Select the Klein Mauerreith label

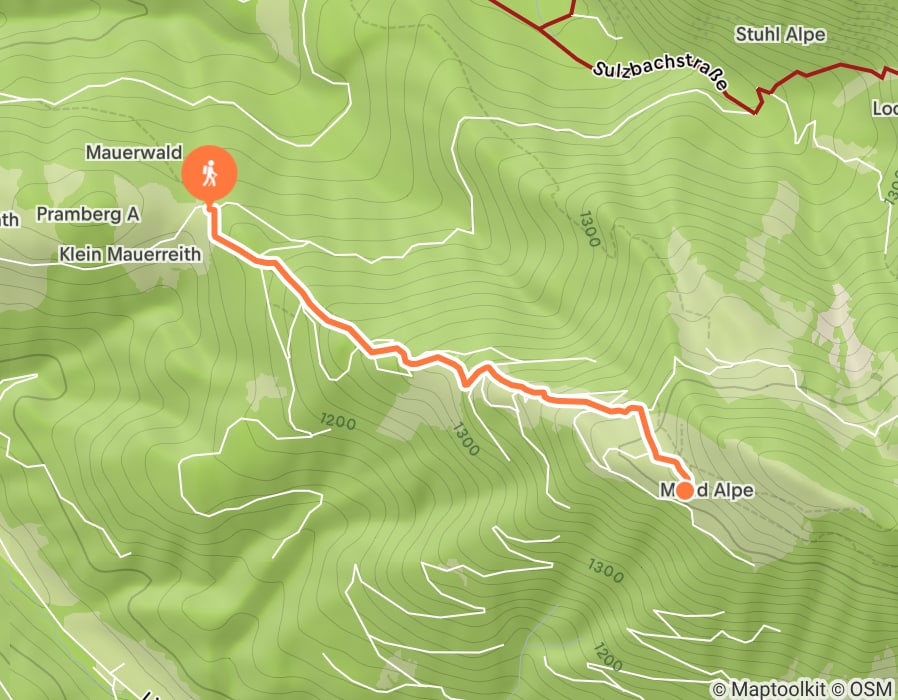click(131, 254)
